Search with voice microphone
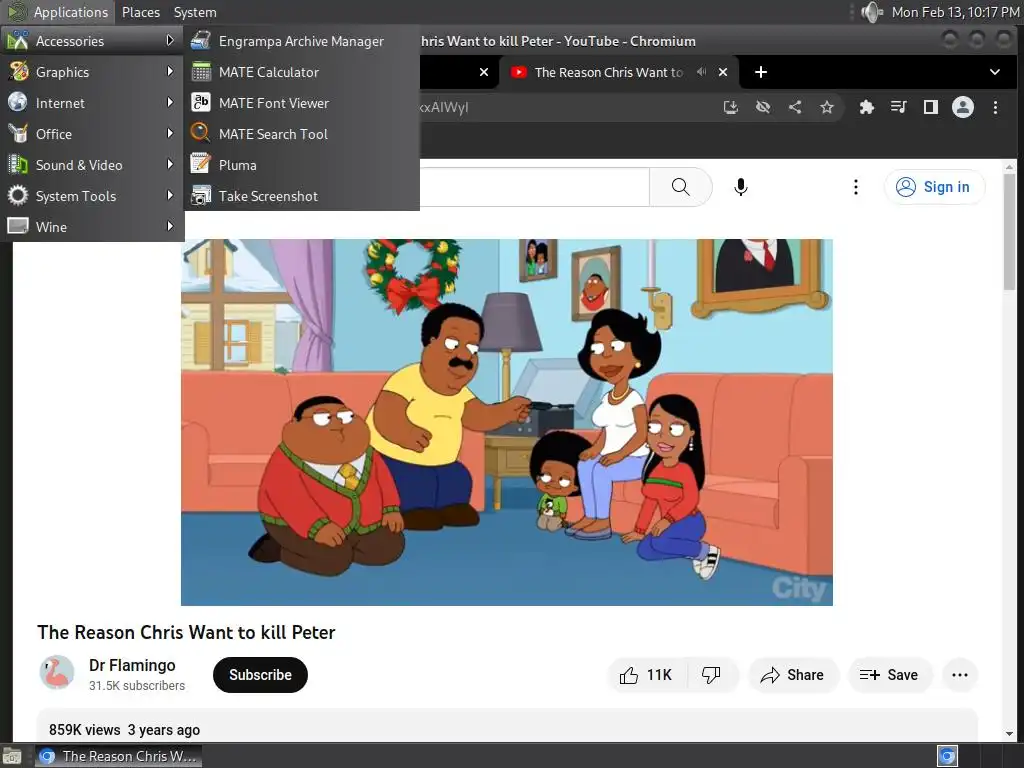 (x=741, y=187)
